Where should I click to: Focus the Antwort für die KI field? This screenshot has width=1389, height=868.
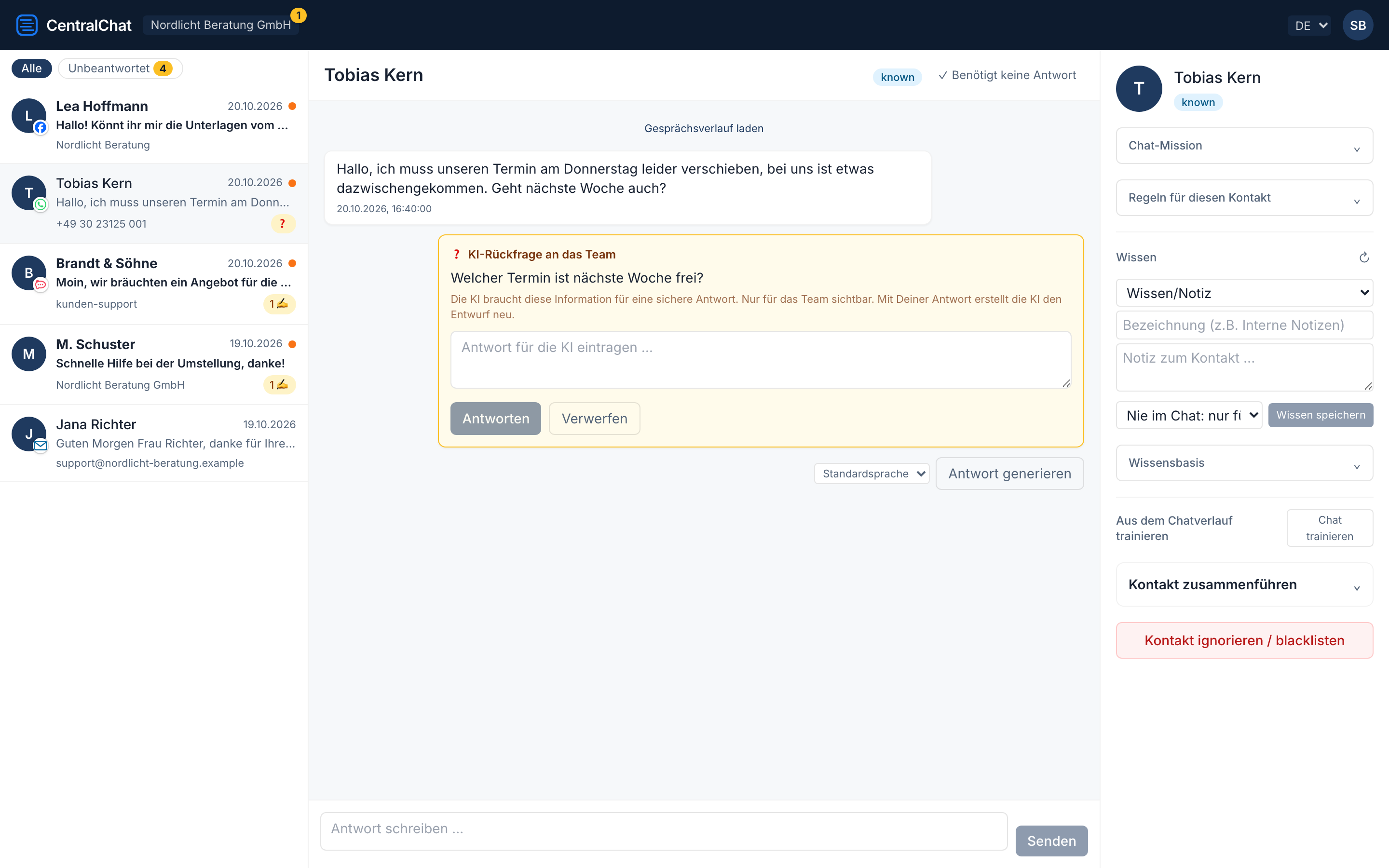tap(761, 360)
